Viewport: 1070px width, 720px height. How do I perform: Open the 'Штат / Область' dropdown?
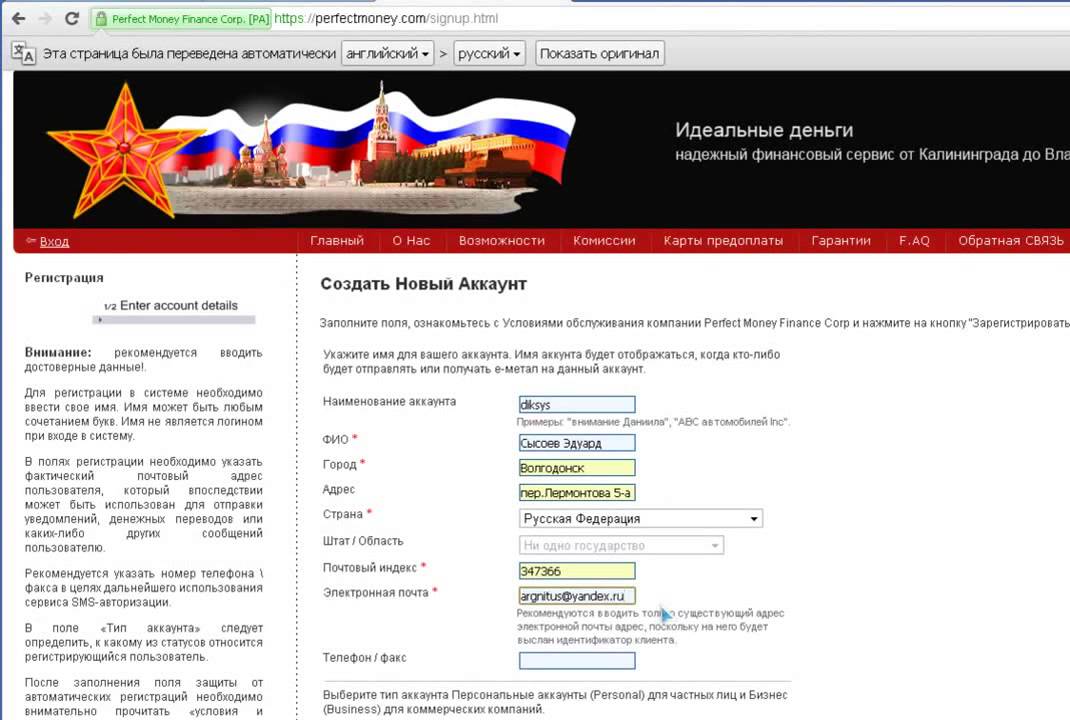coord(620,545)
